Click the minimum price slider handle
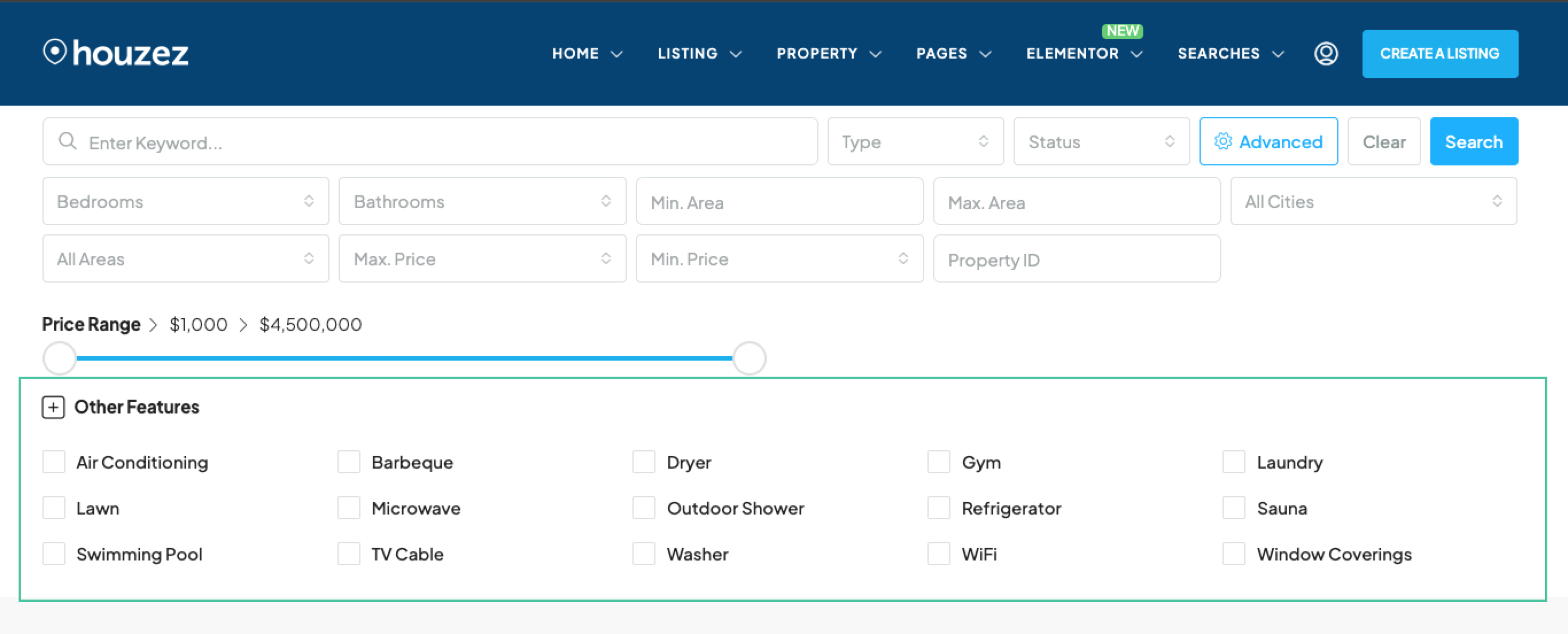The height and width of the screenshot is (634, 1568). [60, 358]
